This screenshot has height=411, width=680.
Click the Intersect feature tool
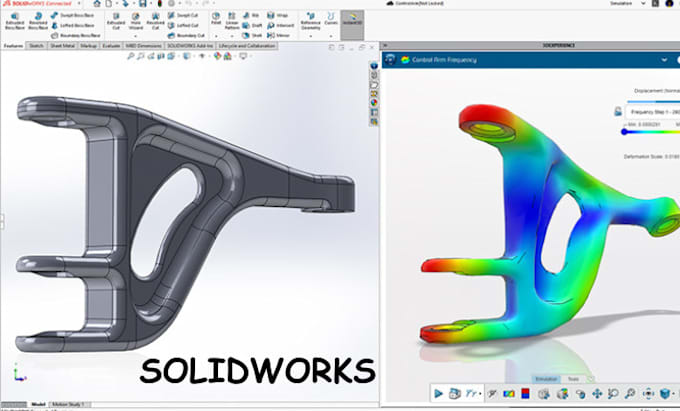[x=281, y=26]
